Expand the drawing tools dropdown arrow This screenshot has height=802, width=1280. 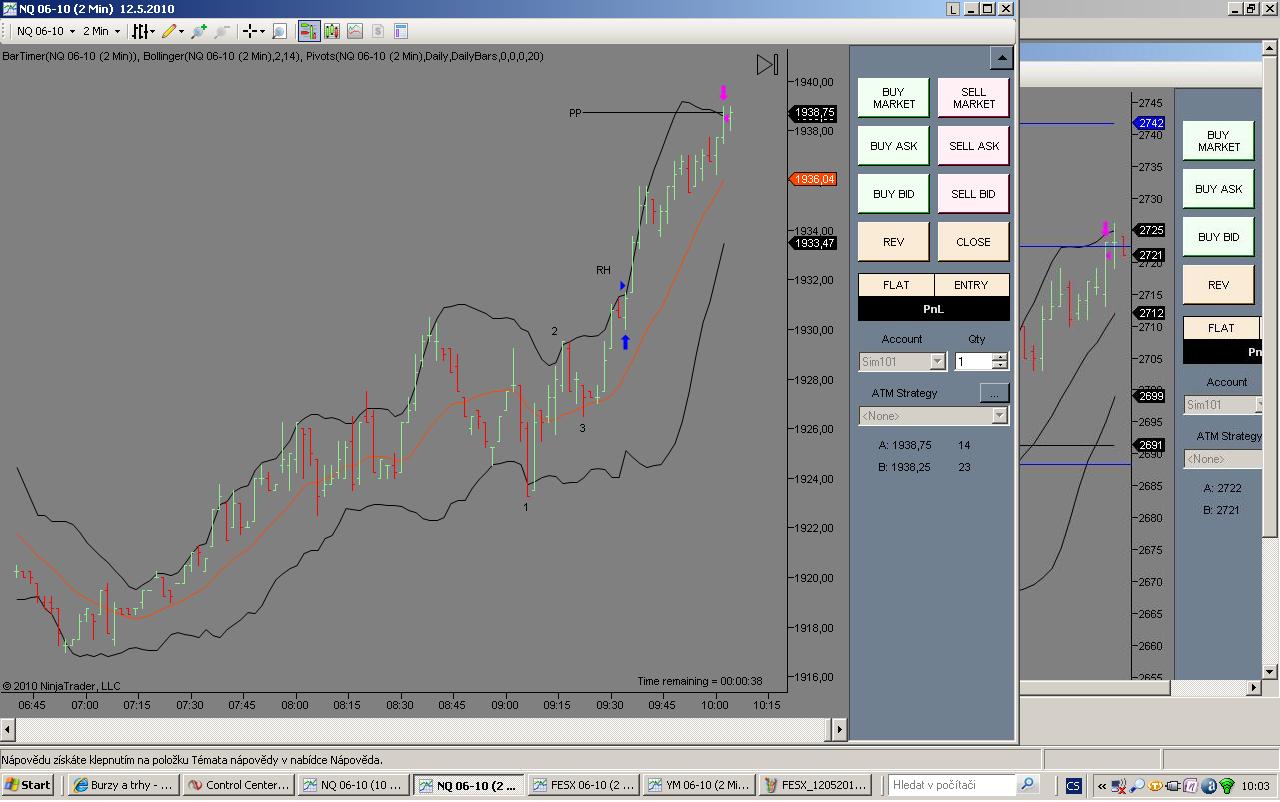(182, 32)
